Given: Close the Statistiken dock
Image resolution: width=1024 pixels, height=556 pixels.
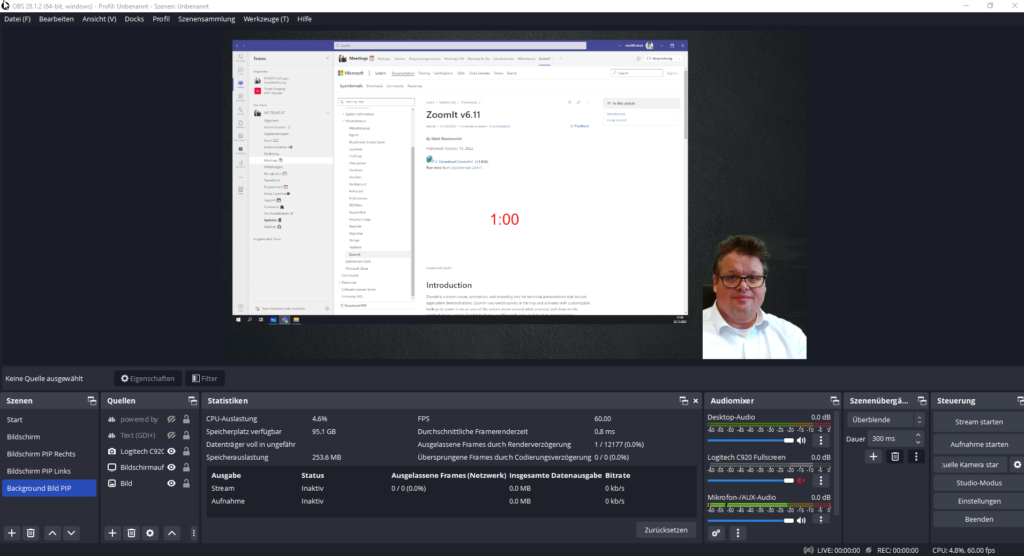Looking at the screenshot, I should coord(696,401).
